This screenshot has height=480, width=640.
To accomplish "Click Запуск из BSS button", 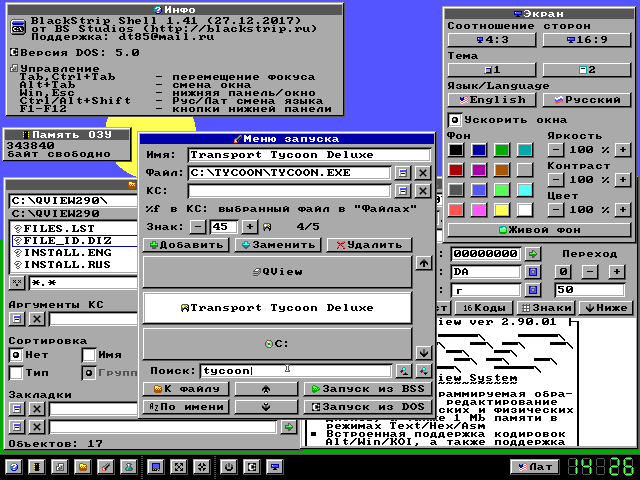I will [367, 389].
